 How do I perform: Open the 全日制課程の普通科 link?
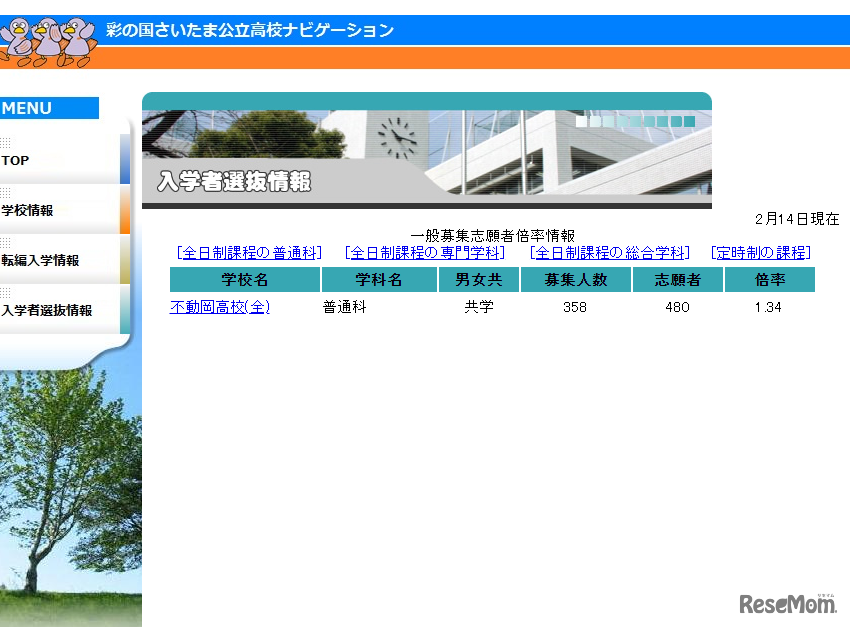(x=249, y=253)
